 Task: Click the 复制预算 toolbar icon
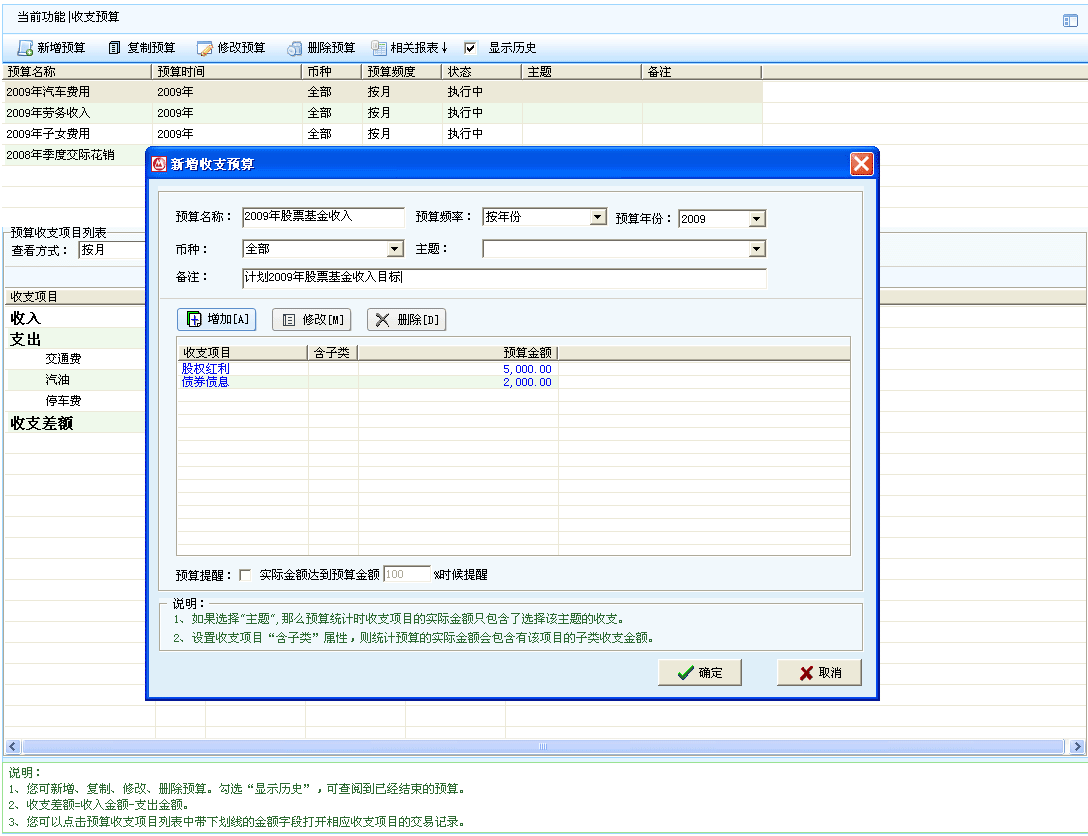(x=115, y=48)
